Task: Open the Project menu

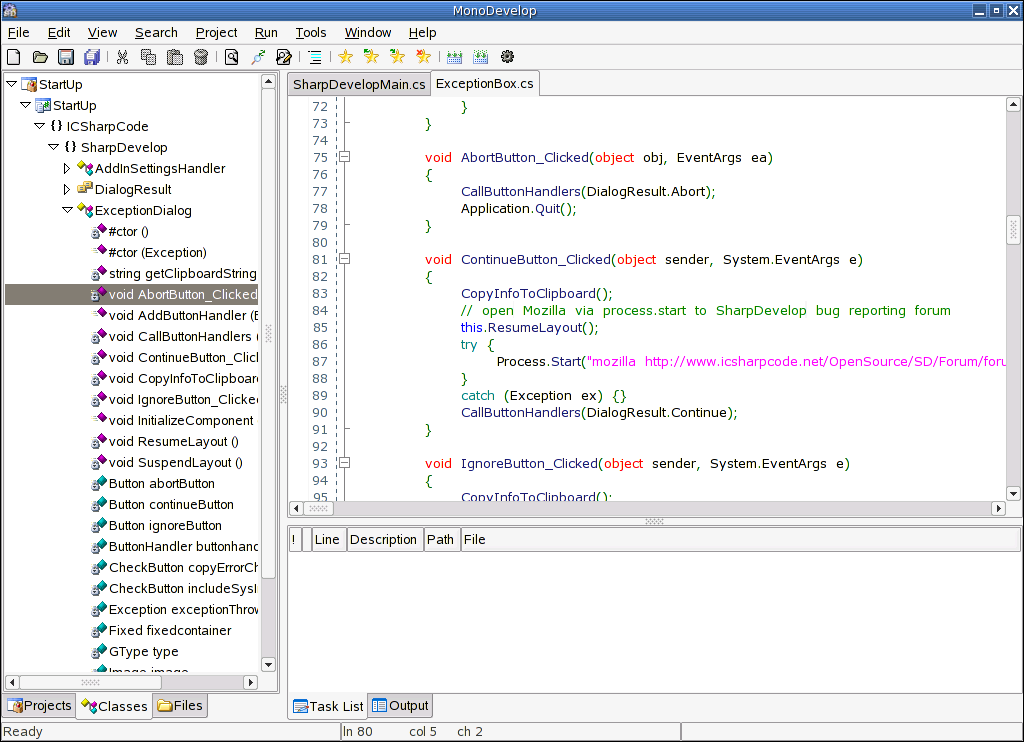Action: pos(216,32)
